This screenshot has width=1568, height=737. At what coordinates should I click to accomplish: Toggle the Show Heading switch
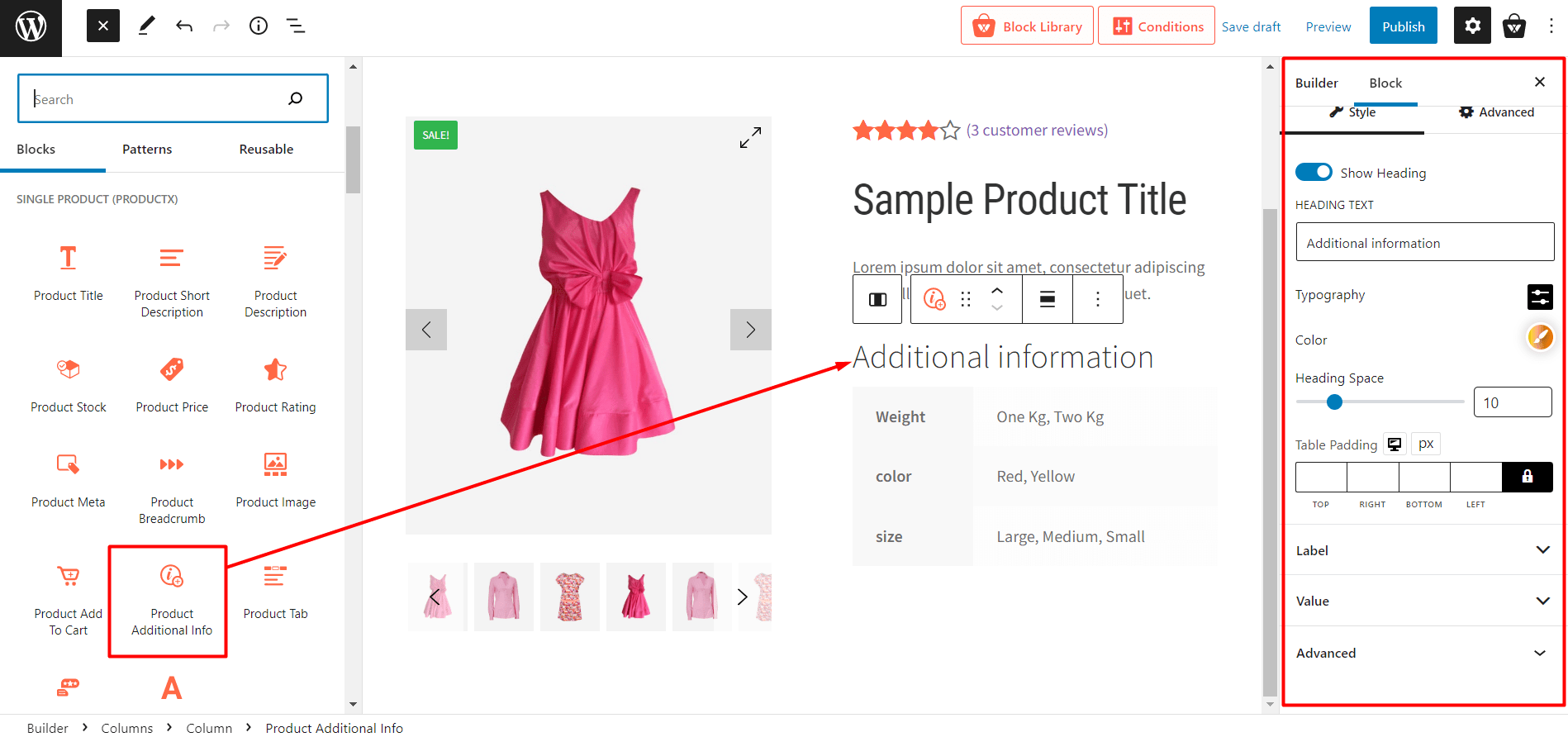click(x=1314, y=172)
